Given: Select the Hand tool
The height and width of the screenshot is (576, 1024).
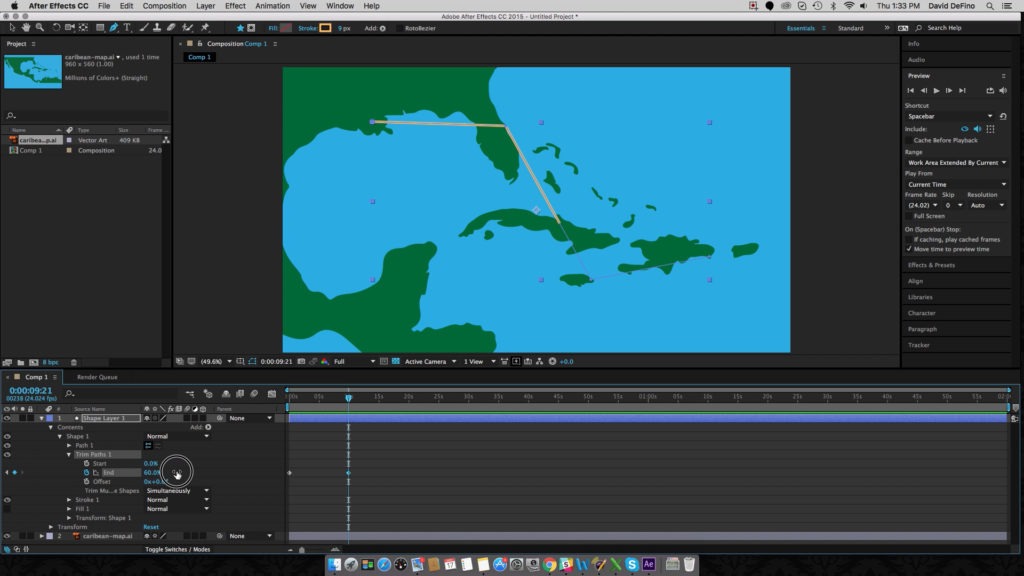Looking at the screenshot, I should tap(26, 27).
